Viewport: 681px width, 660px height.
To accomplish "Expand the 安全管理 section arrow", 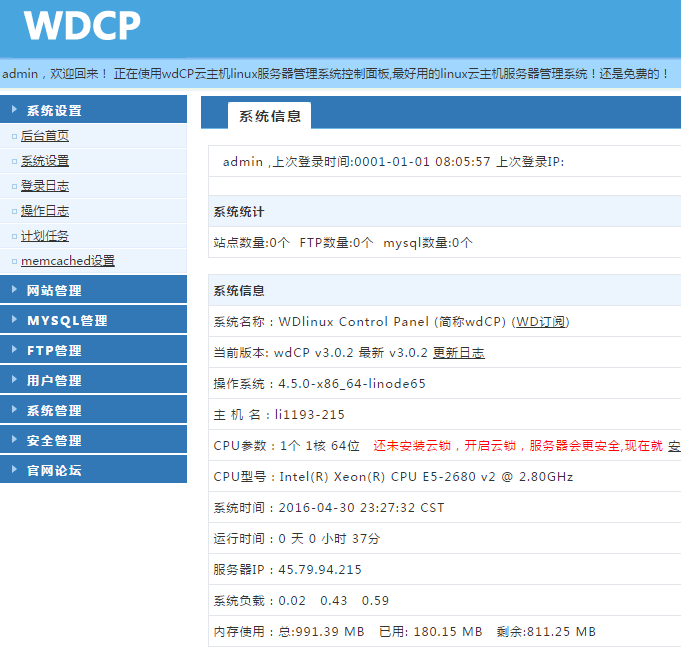I will [x=14, y=439].
